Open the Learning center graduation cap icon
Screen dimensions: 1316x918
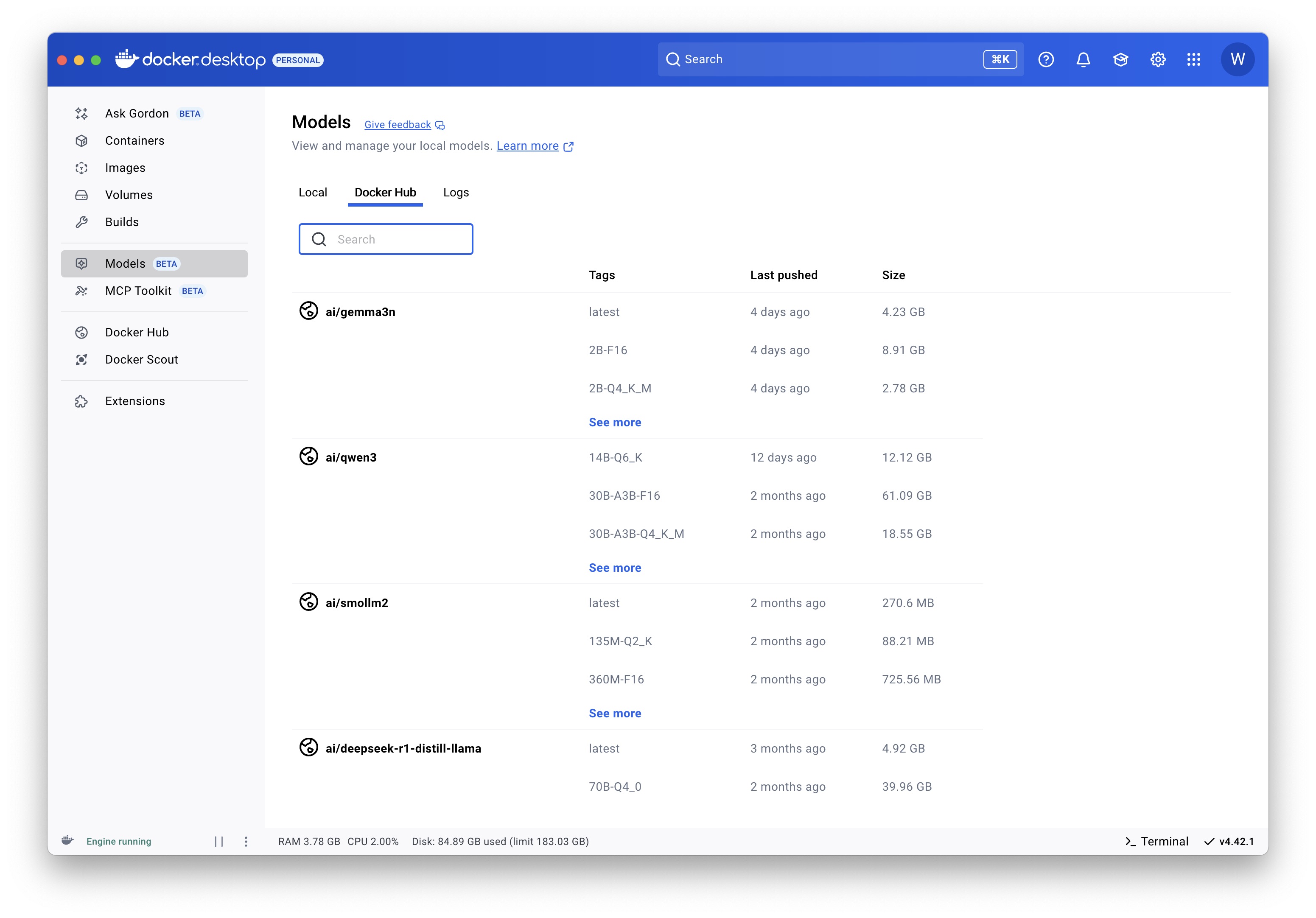tap(1120, 59)
